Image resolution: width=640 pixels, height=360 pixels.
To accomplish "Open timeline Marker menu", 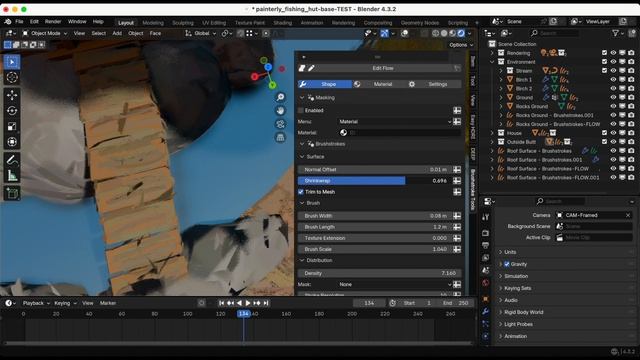I will point(108,303).
